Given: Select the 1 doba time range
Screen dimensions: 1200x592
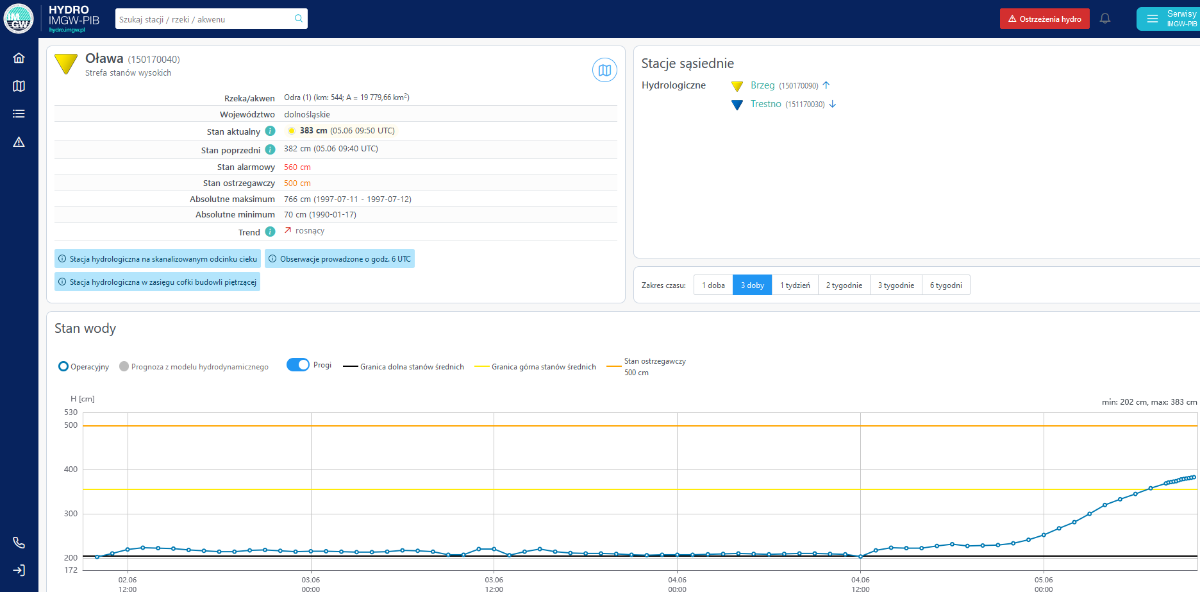Looking at the screenshot, I should click(x=713, y=285).
